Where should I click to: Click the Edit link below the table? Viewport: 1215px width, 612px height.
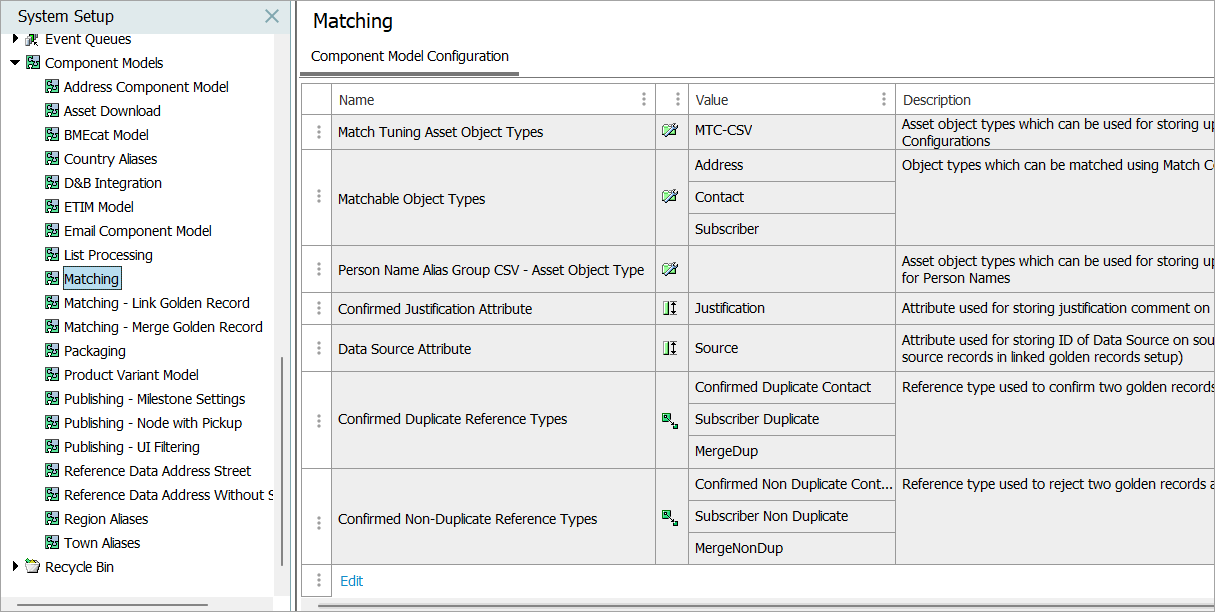click(352, 581)
